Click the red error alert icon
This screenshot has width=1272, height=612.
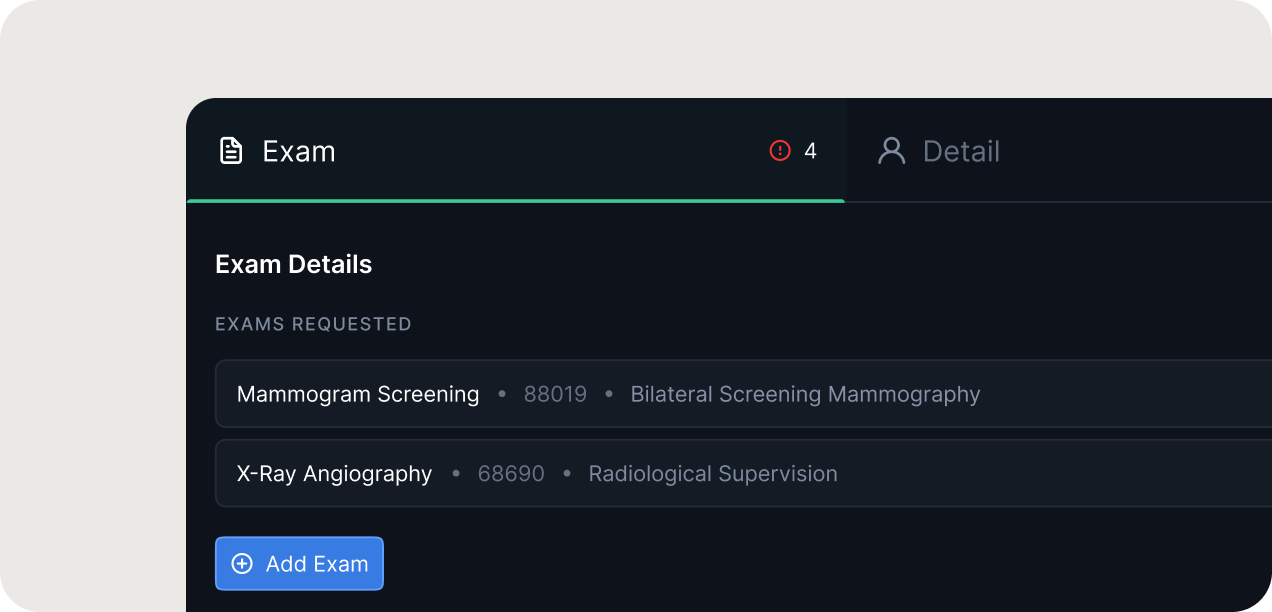(780, 151)
